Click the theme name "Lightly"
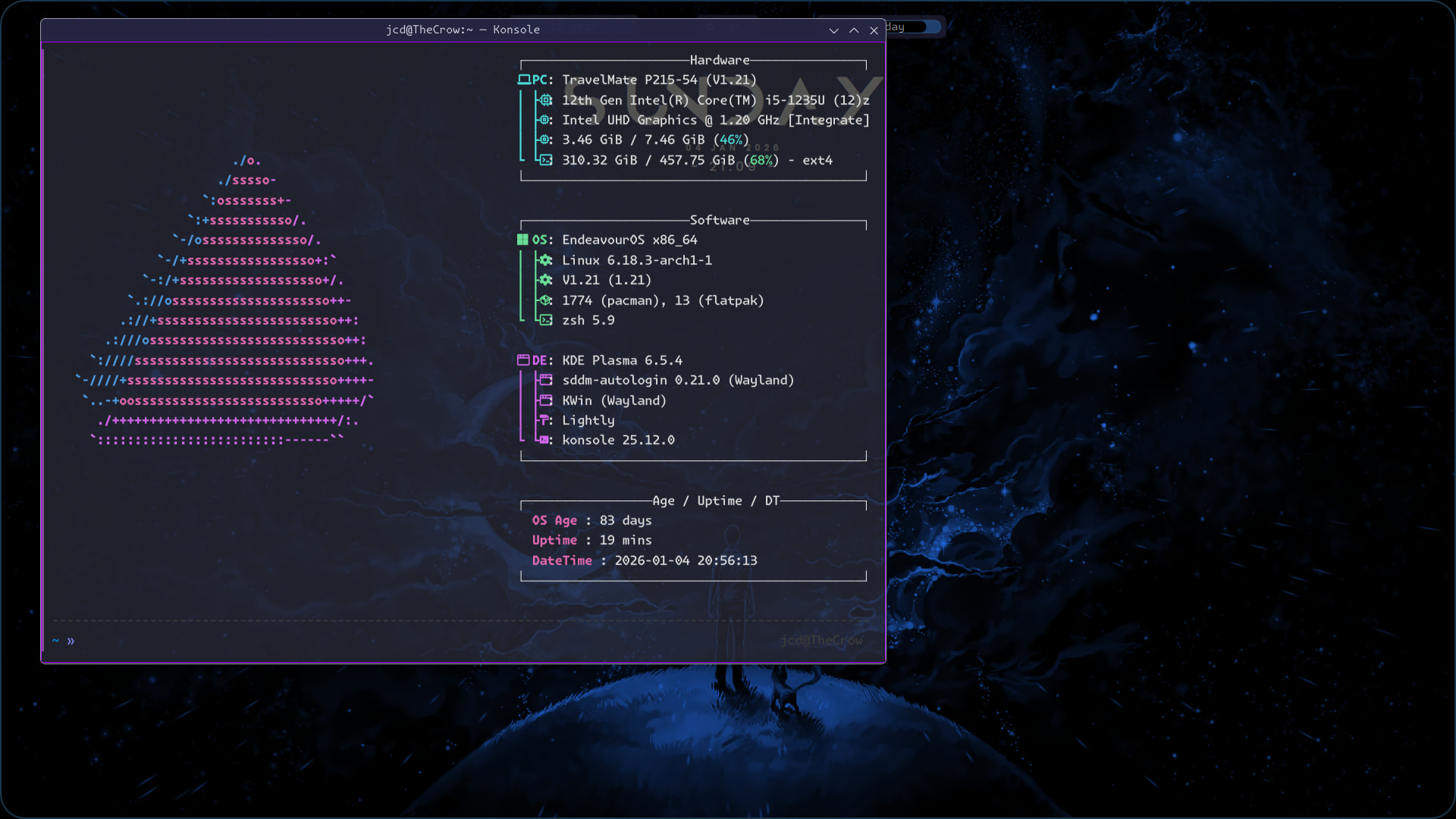Viewport: 1456px width, 819px height. 588,420
